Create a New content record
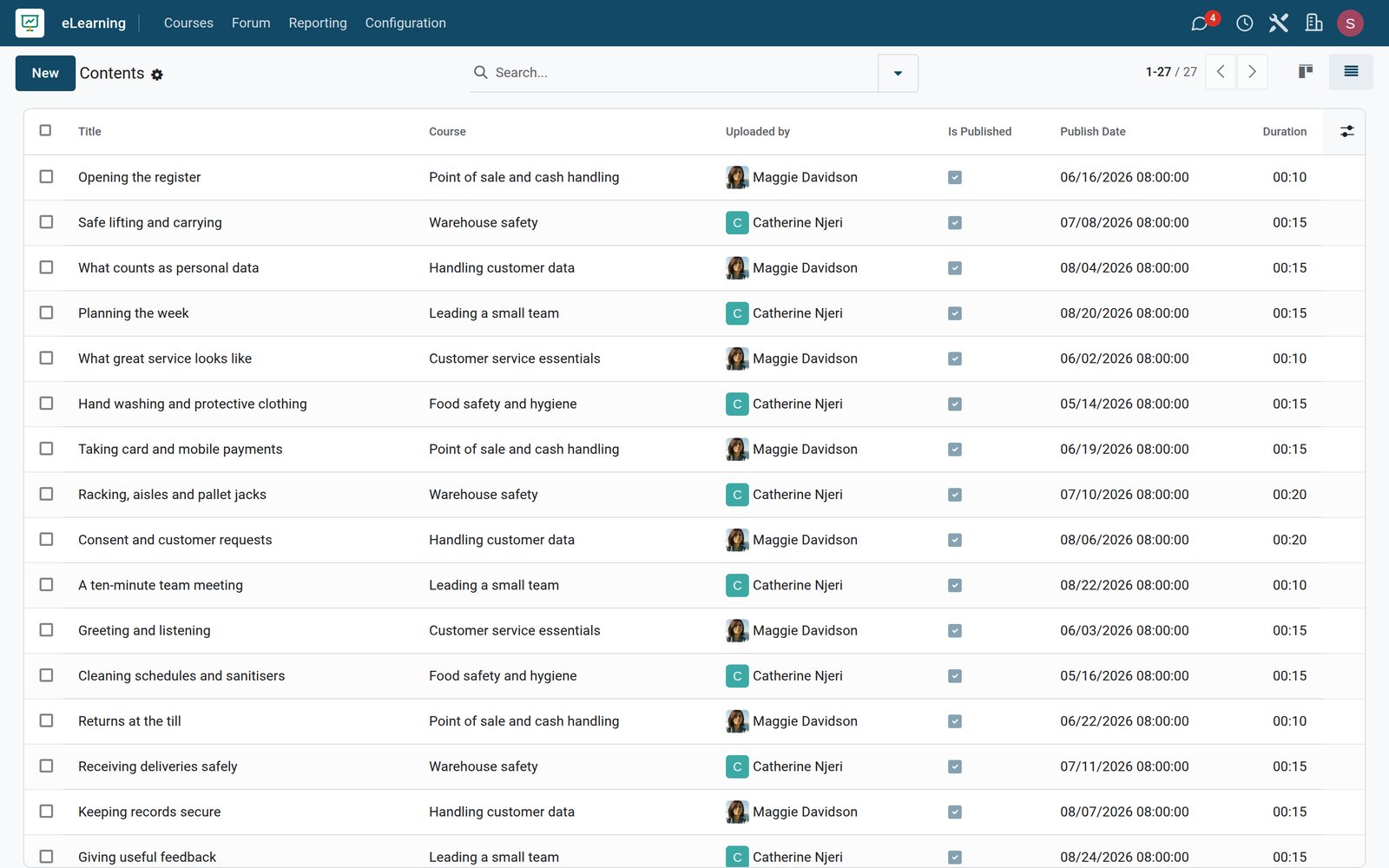Screen dimensions: 1389x868 (x=45, y=73)
